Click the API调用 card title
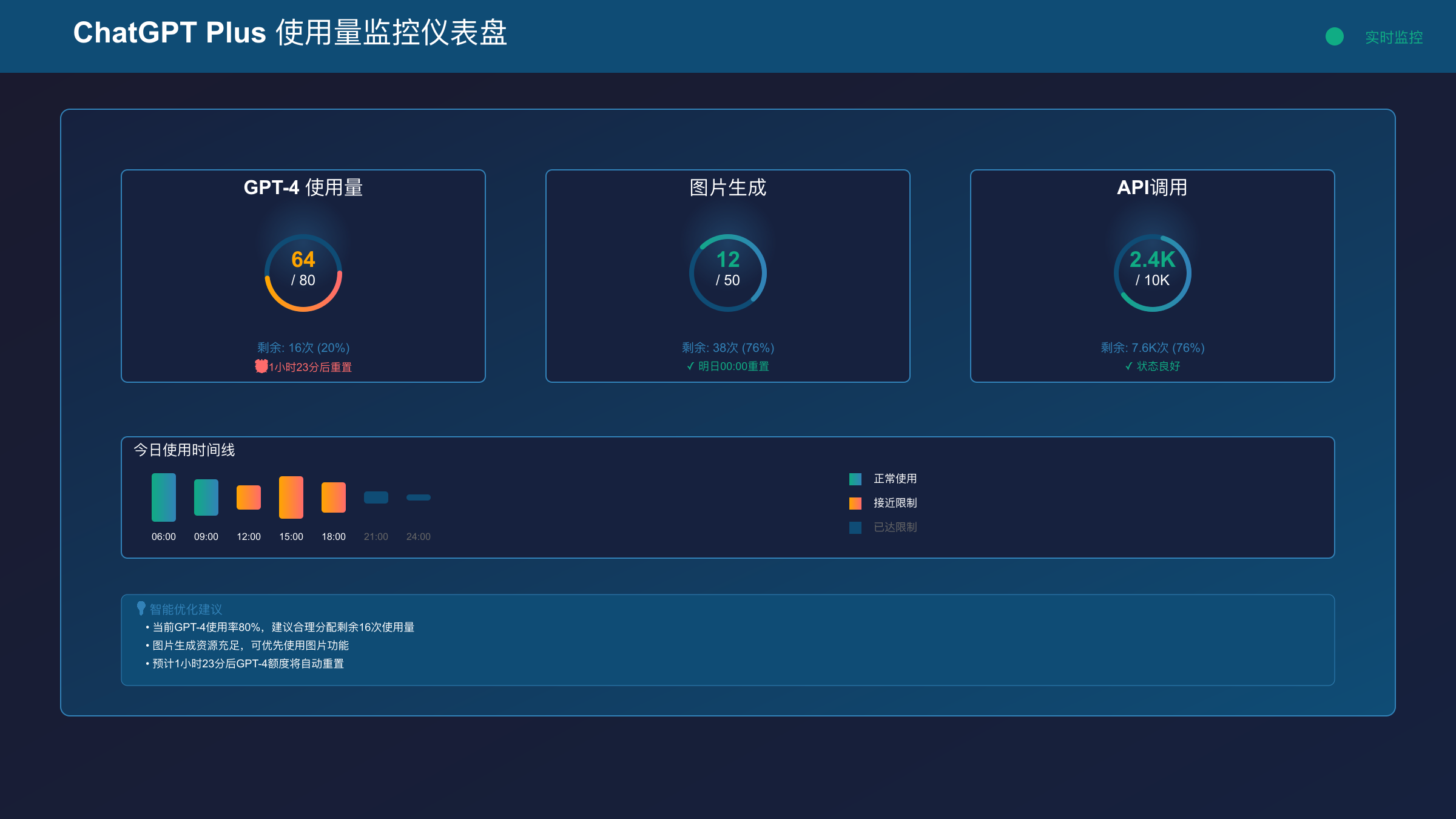This screenshot has width=1456, height=819. pyautogui.click(x=1153, y=187)
